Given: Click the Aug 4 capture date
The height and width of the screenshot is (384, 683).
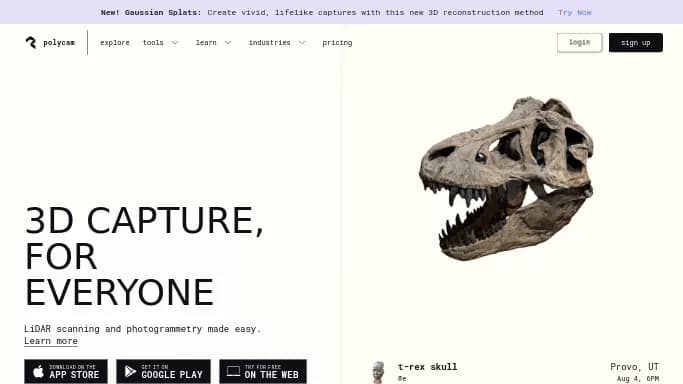Looking at the screenshot, I should pos(638,379).
